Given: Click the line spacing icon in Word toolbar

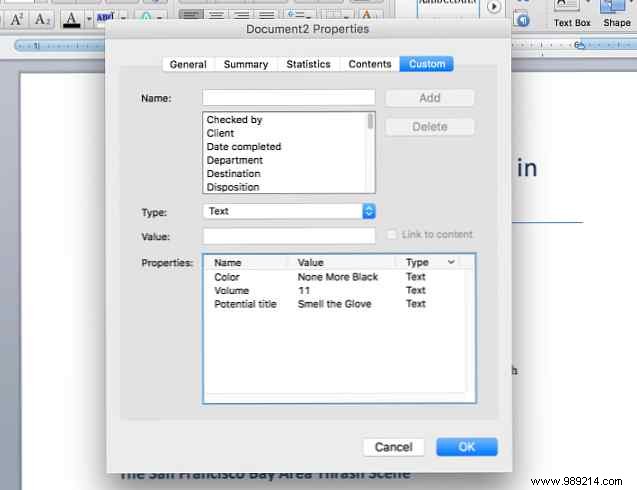Looking at the screenshot, I should pyautogui.click(x=298, y=15).
